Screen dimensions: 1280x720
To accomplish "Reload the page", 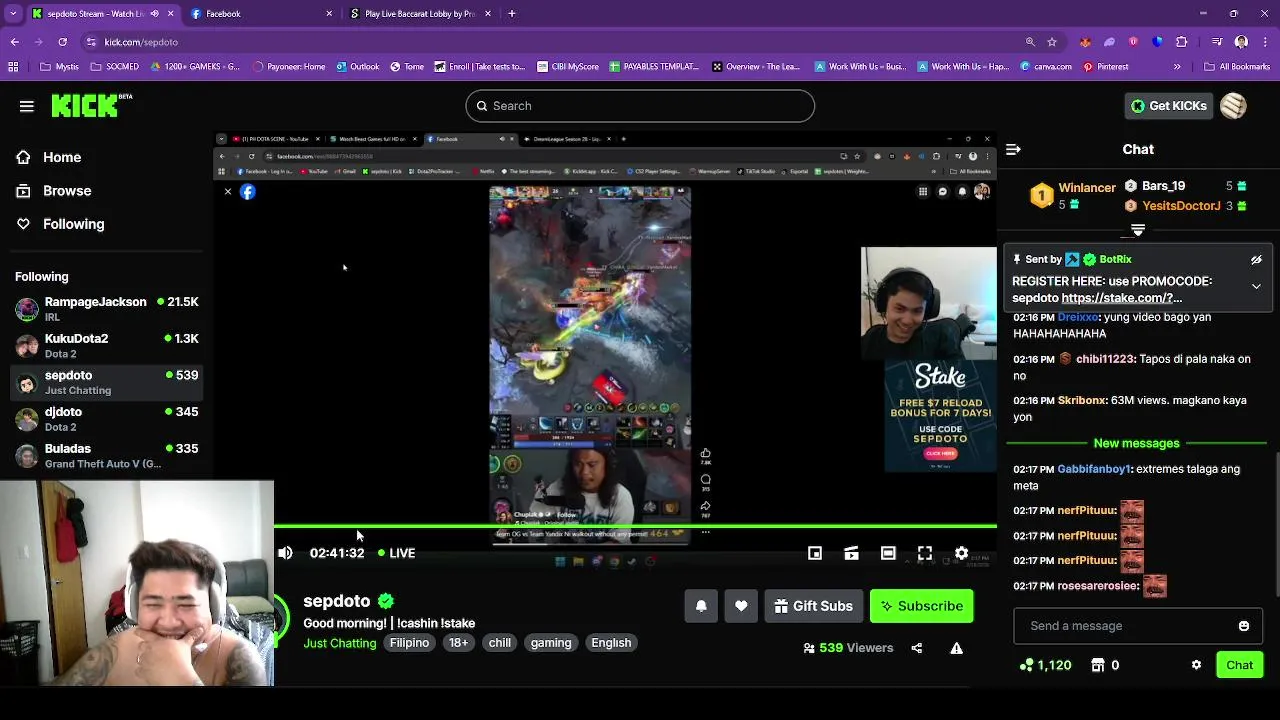I will click(x=62, y=42).
